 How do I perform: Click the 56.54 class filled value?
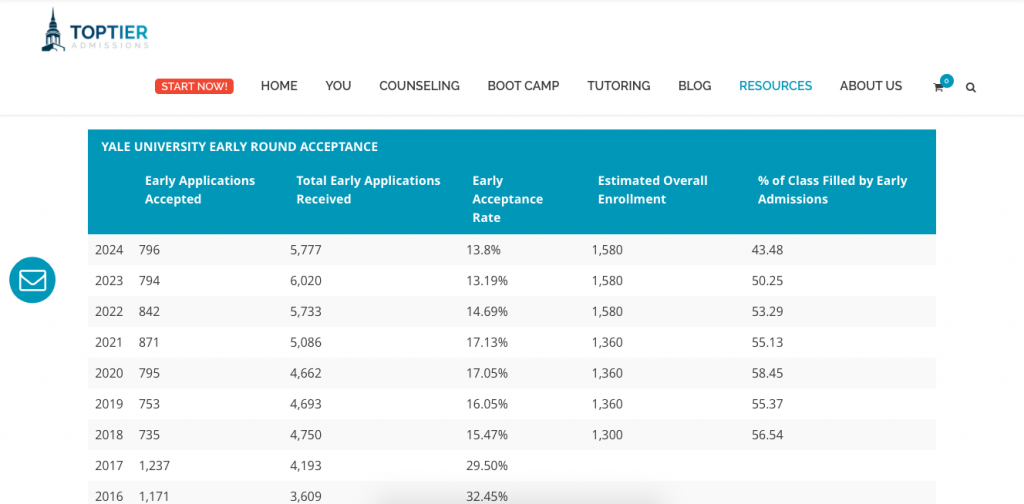click(767, 435)
